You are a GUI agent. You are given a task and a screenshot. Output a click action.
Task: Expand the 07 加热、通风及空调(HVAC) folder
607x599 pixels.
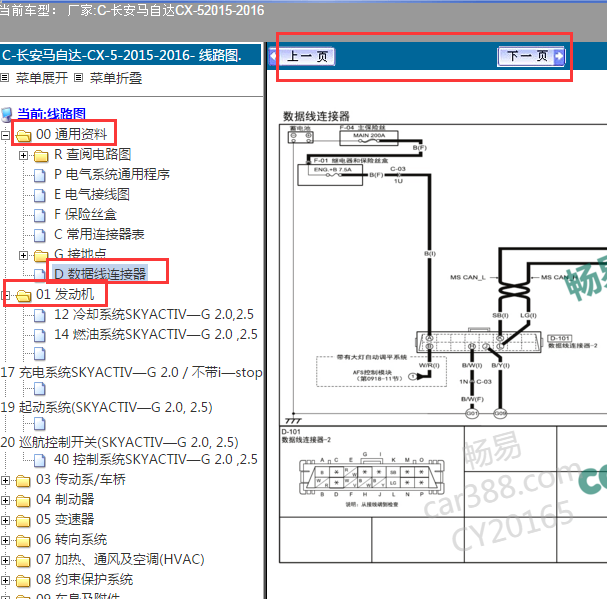tap(5, 560)
